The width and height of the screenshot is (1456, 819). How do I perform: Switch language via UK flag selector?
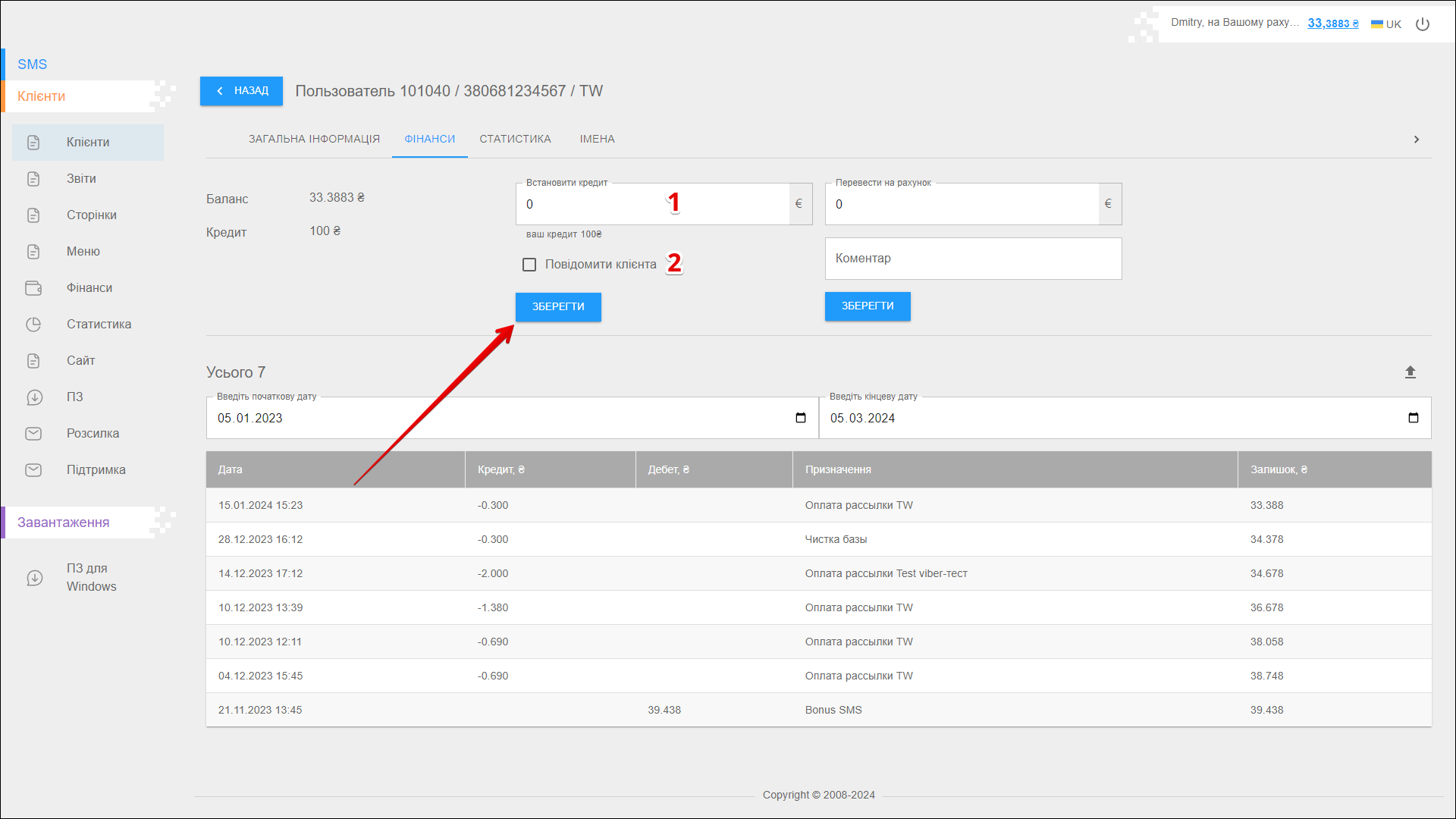point(1385,24)
